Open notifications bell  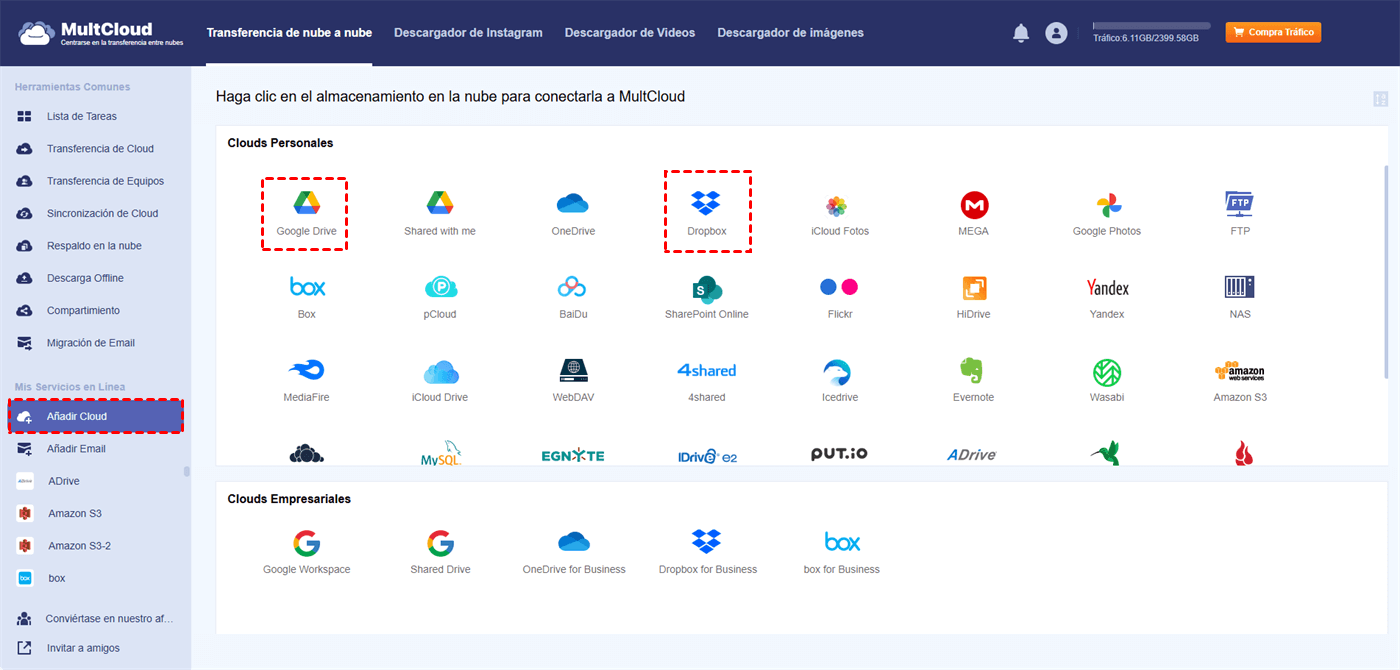1021,33
